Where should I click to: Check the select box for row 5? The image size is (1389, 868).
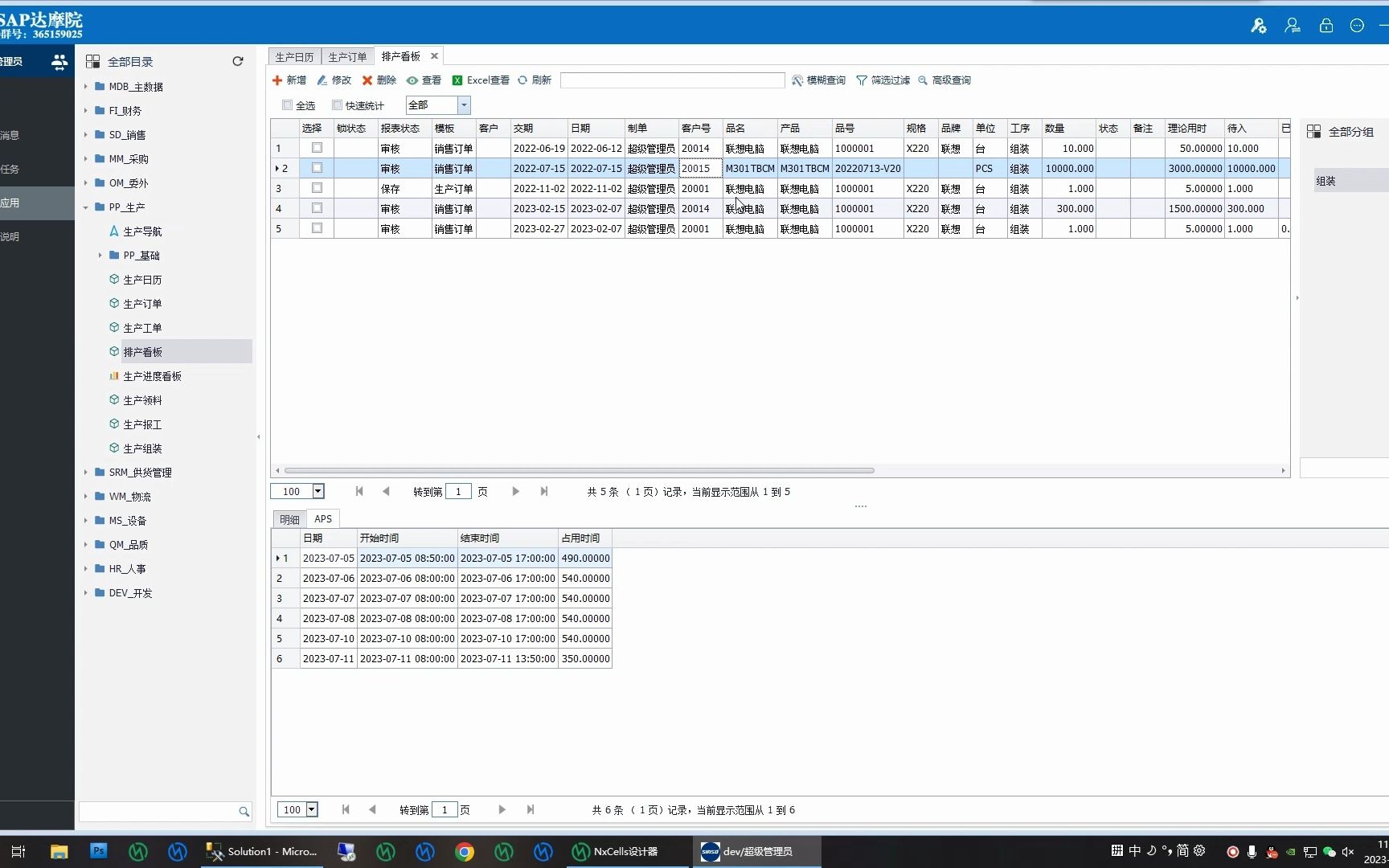(317, 228)
